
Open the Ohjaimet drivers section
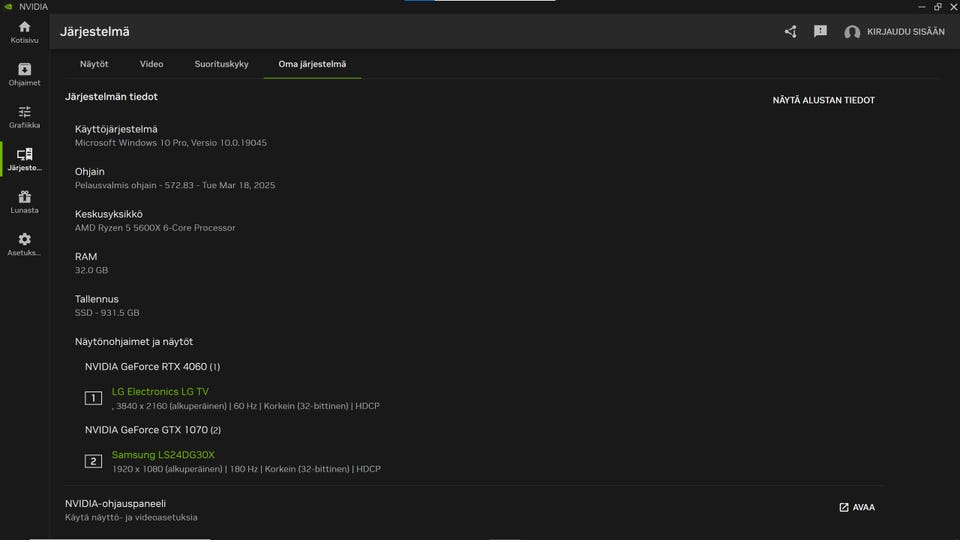[24, 69]
